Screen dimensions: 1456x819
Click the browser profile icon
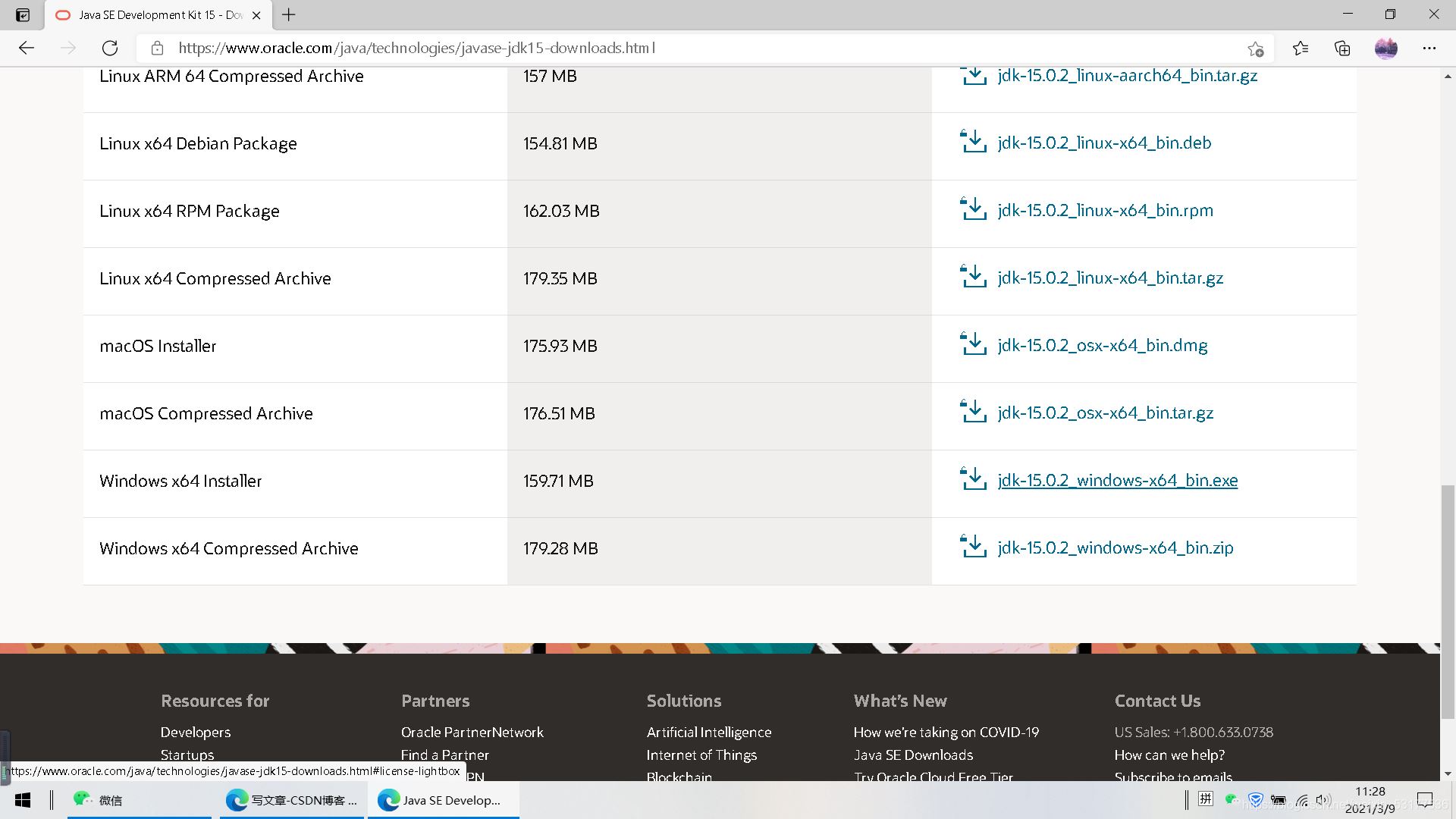click(x=1388, y=47)
